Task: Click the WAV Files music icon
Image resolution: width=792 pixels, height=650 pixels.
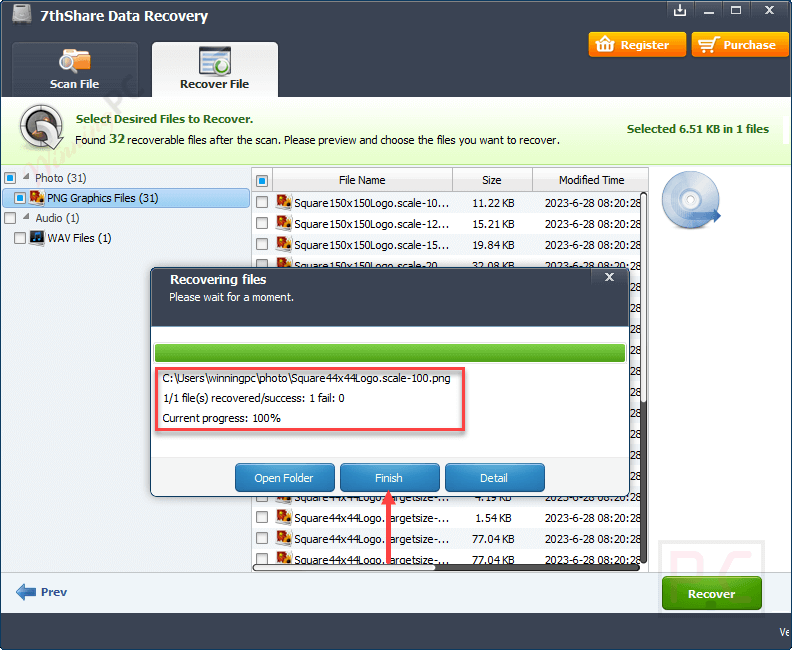Action: [37, 237]
